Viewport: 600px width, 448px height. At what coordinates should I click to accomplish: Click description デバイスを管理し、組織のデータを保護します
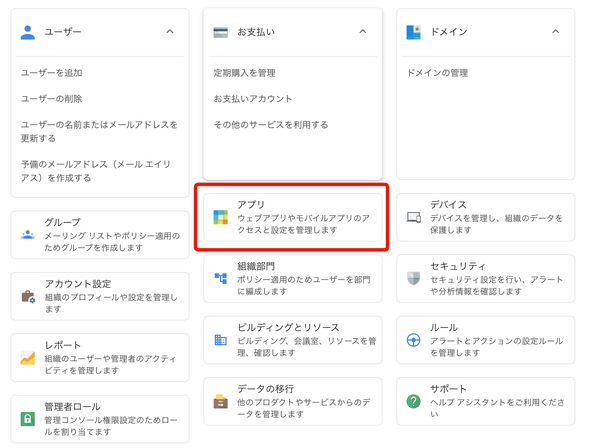pos(496,224)
